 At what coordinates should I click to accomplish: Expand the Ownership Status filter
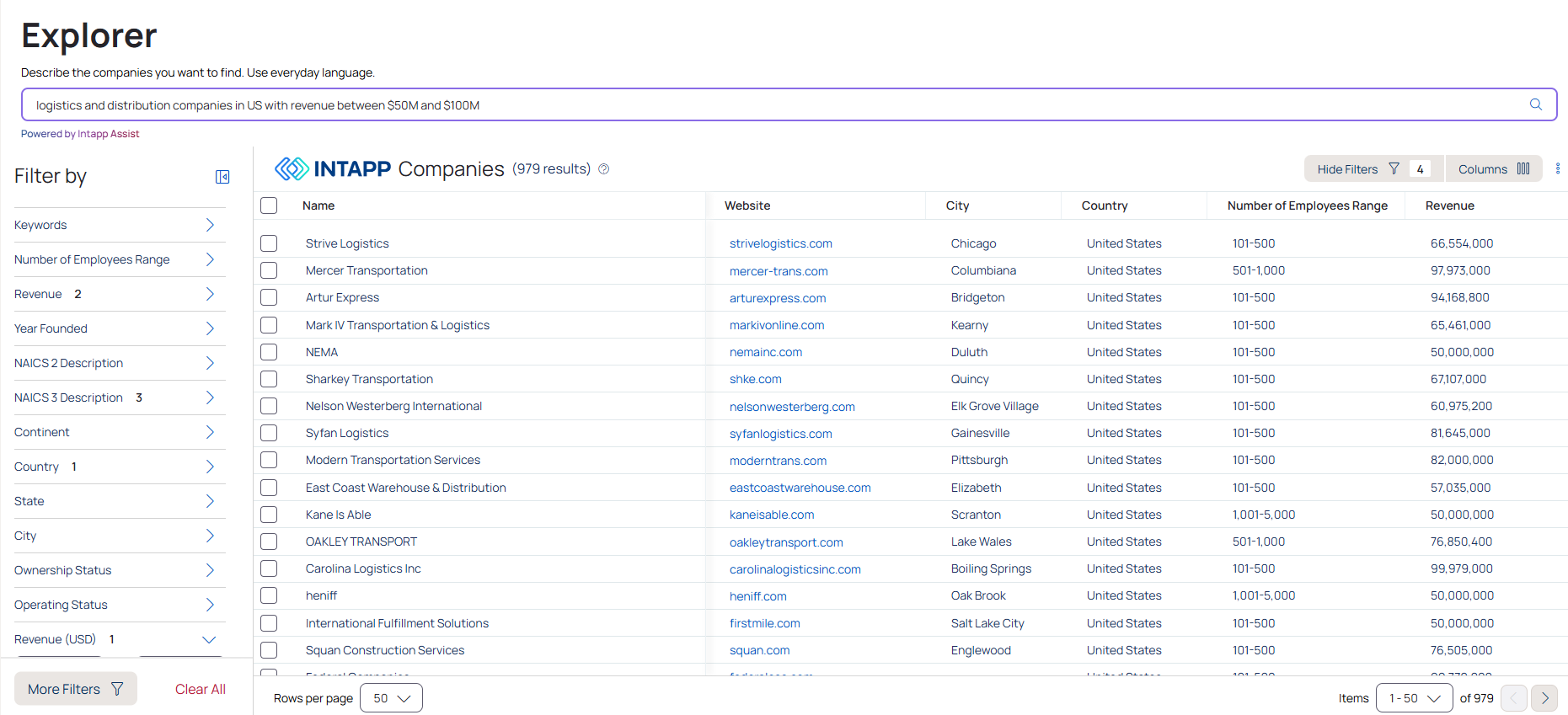coord(210,570)
